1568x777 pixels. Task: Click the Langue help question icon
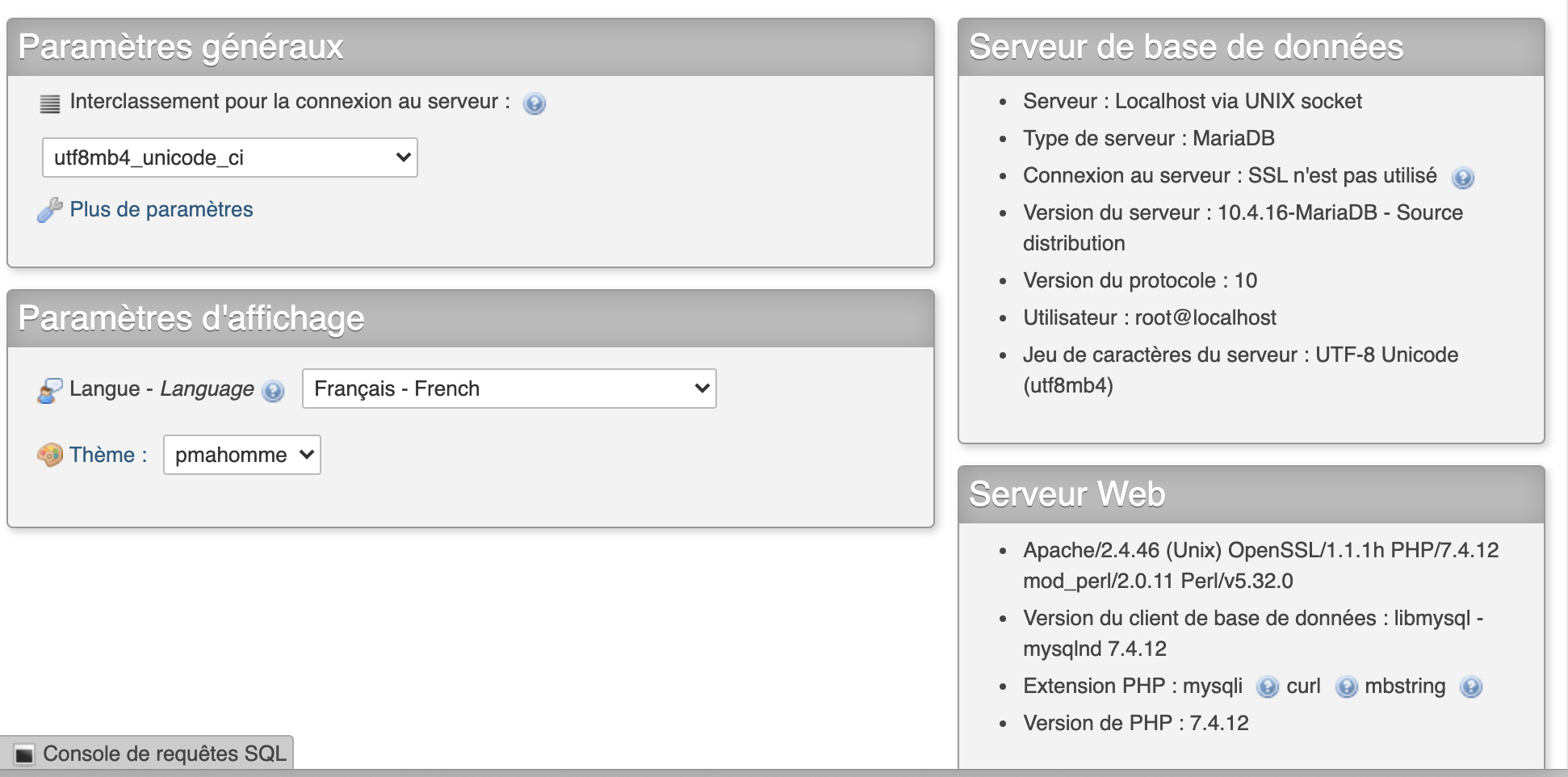(x=274, y=391)
